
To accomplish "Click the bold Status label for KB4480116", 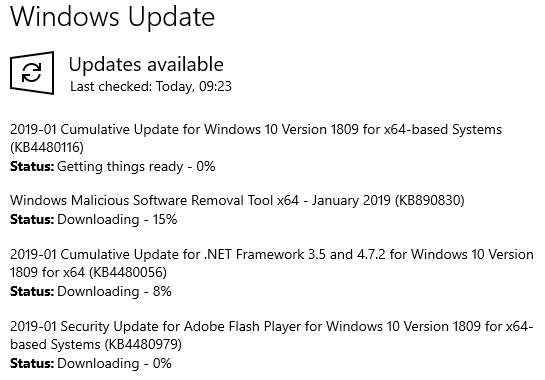I will [x=32, y=167].
